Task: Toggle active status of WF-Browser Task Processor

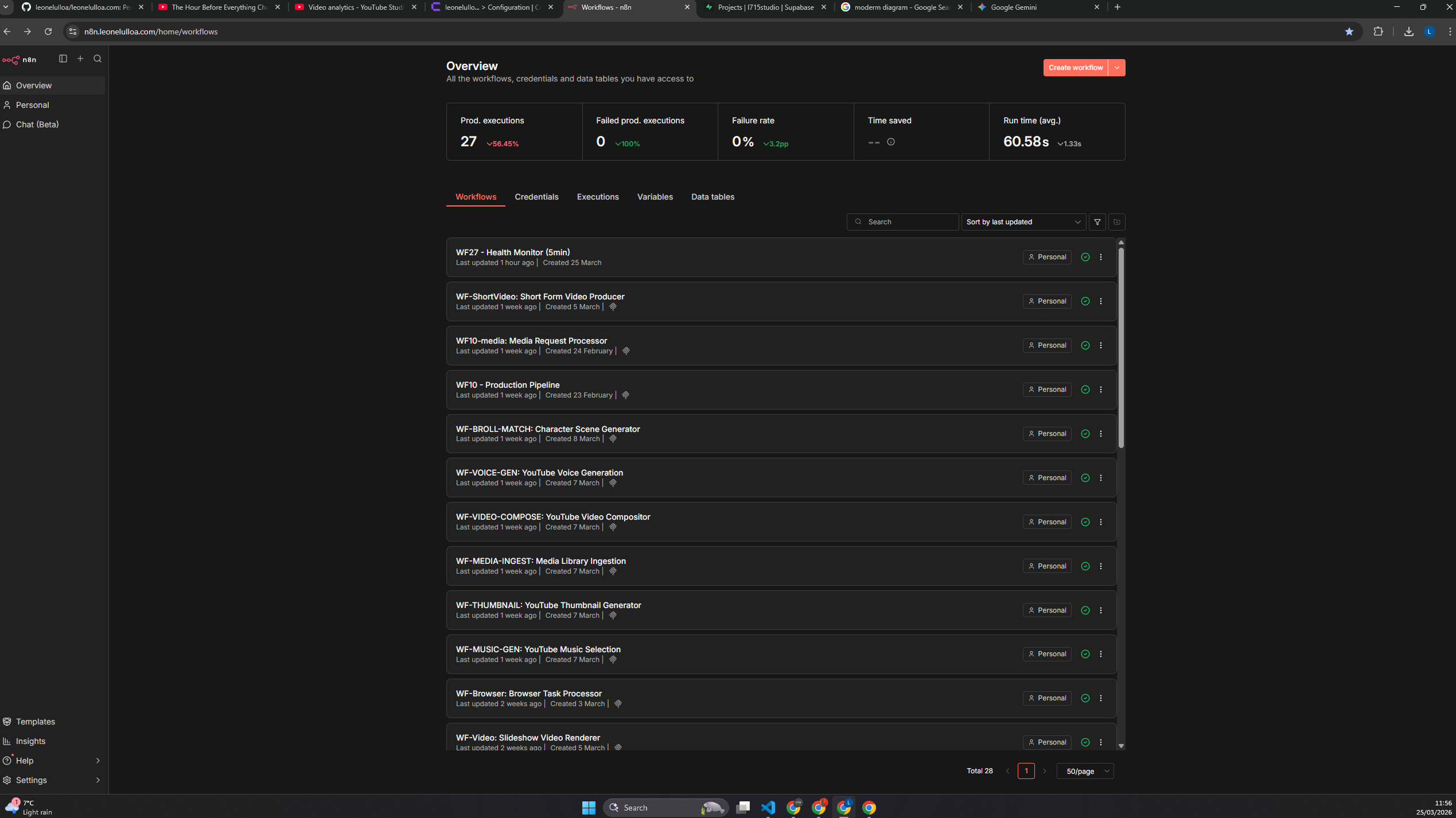Action: click(x=1085, y=698)
